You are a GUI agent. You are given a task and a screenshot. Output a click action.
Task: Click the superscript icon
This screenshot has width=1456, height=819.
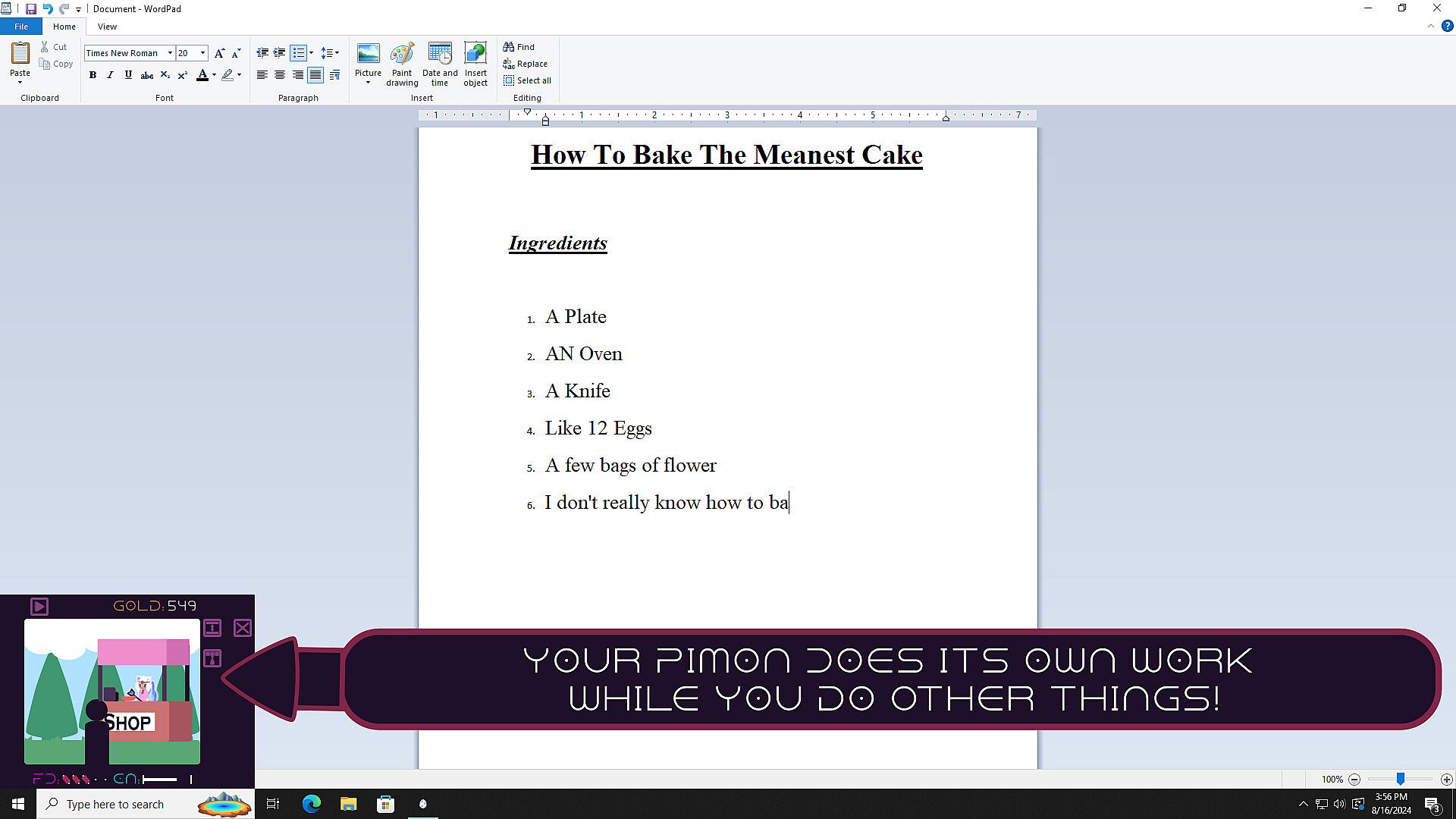(183, 75)
